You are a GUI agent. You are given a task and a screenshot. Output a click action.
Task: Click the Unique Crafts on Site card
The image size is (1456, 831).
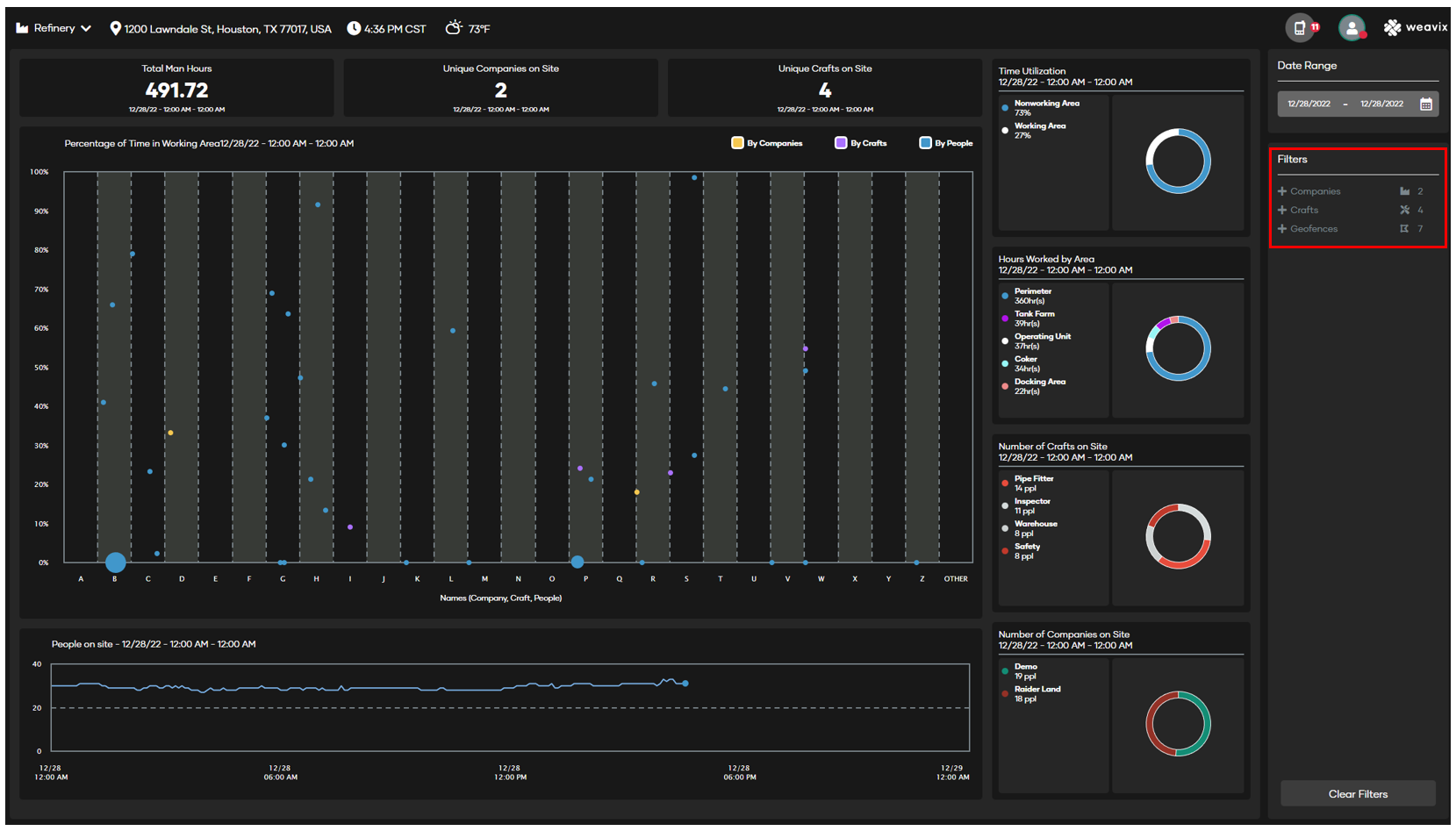pos(825,88)
